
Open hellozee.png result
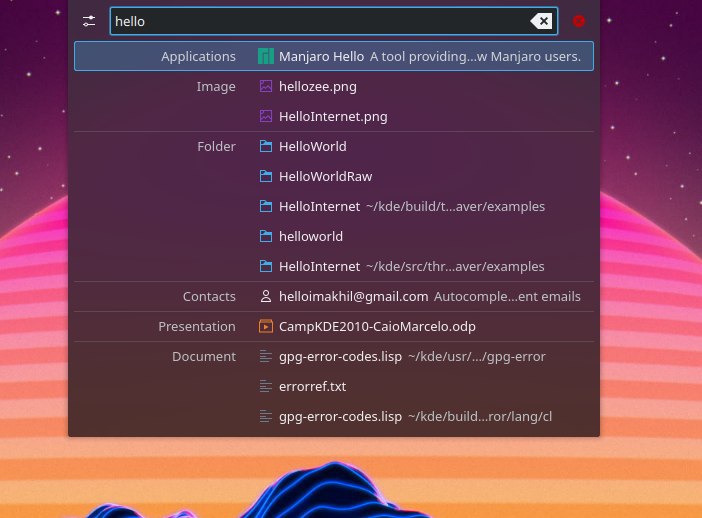[x=334, y=86]
